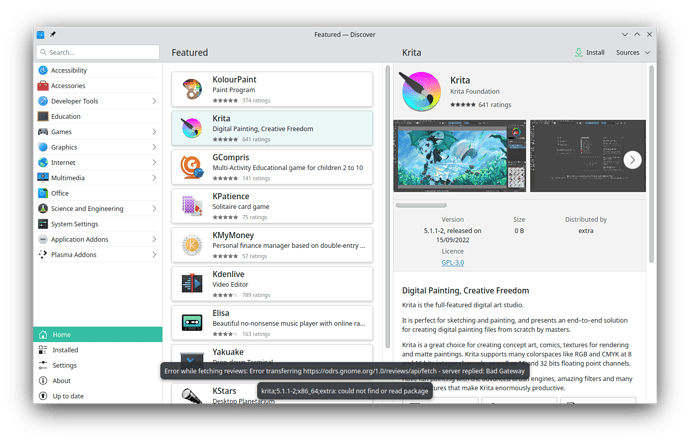Click the Krita details vertical scrollbar
This screenshot has width=690, height=443.
(652, 164)
